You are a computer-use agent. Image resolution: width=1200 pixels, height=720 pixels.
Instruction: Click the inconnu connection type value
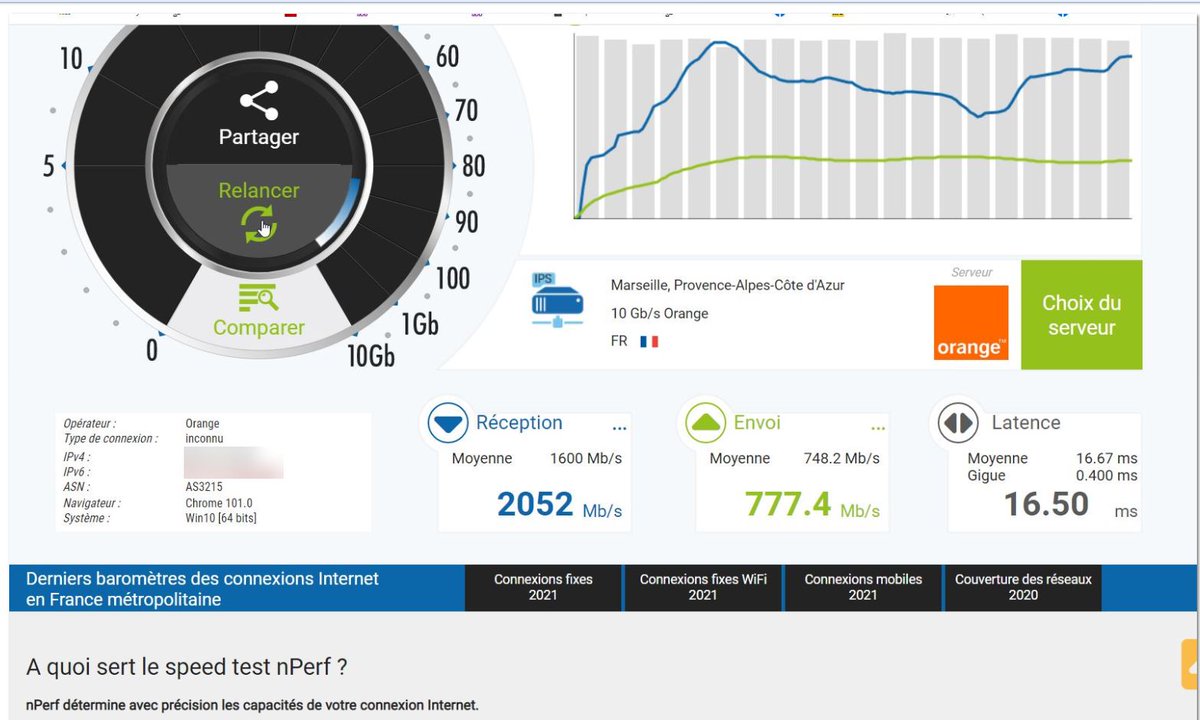(204, 438)
